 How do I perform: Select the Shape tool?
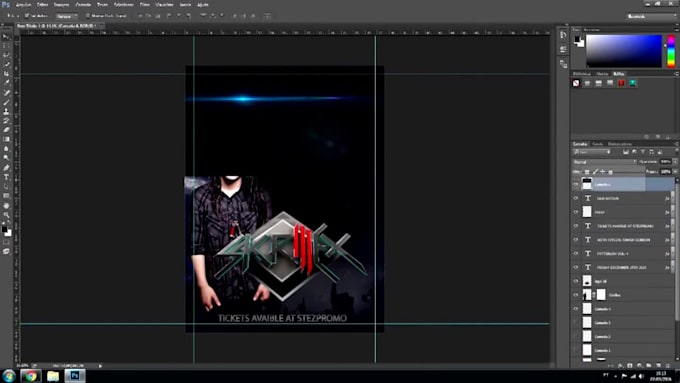[x=6, y=196]
